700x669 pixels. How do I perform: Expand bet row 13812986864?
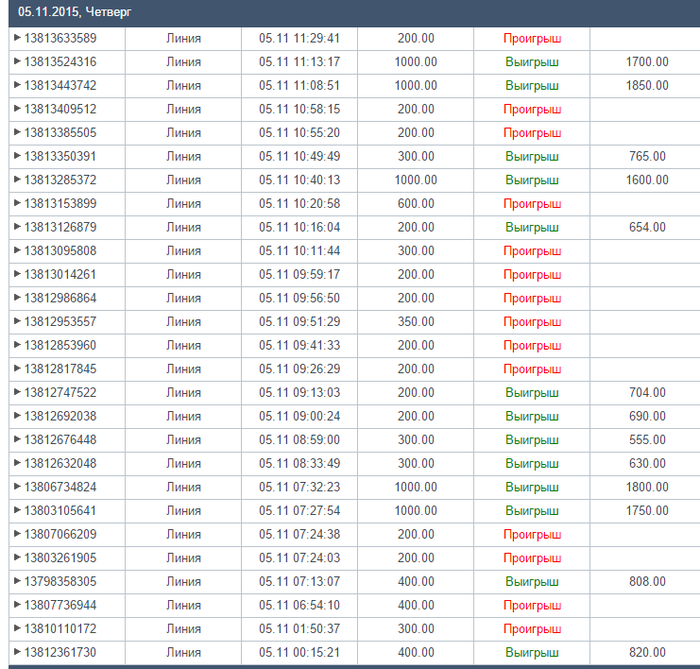(x=17, y=298)
